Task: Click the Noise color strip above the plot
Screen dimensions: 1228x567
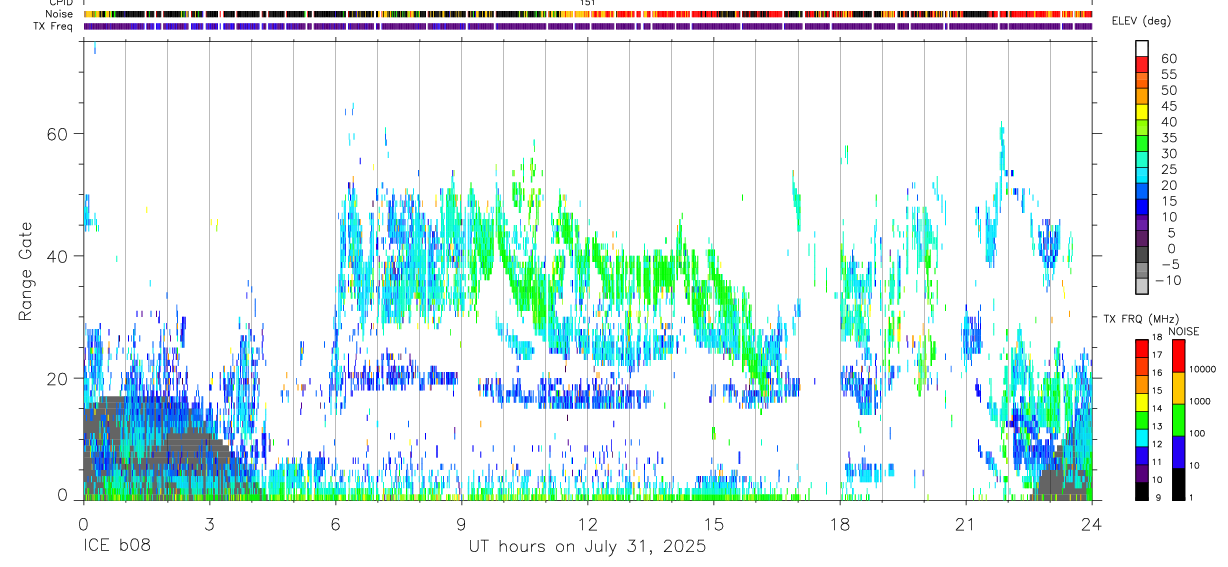Action: point(588,14)
